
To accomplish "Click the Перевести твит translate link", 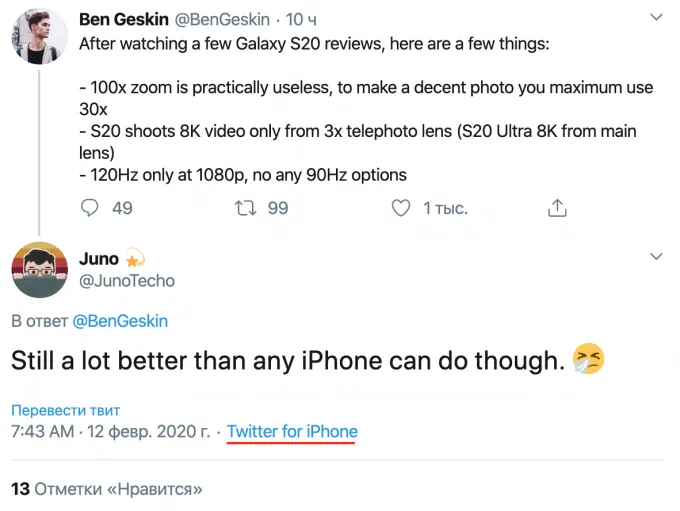I will pyautogui.click(x=65, y=411).
